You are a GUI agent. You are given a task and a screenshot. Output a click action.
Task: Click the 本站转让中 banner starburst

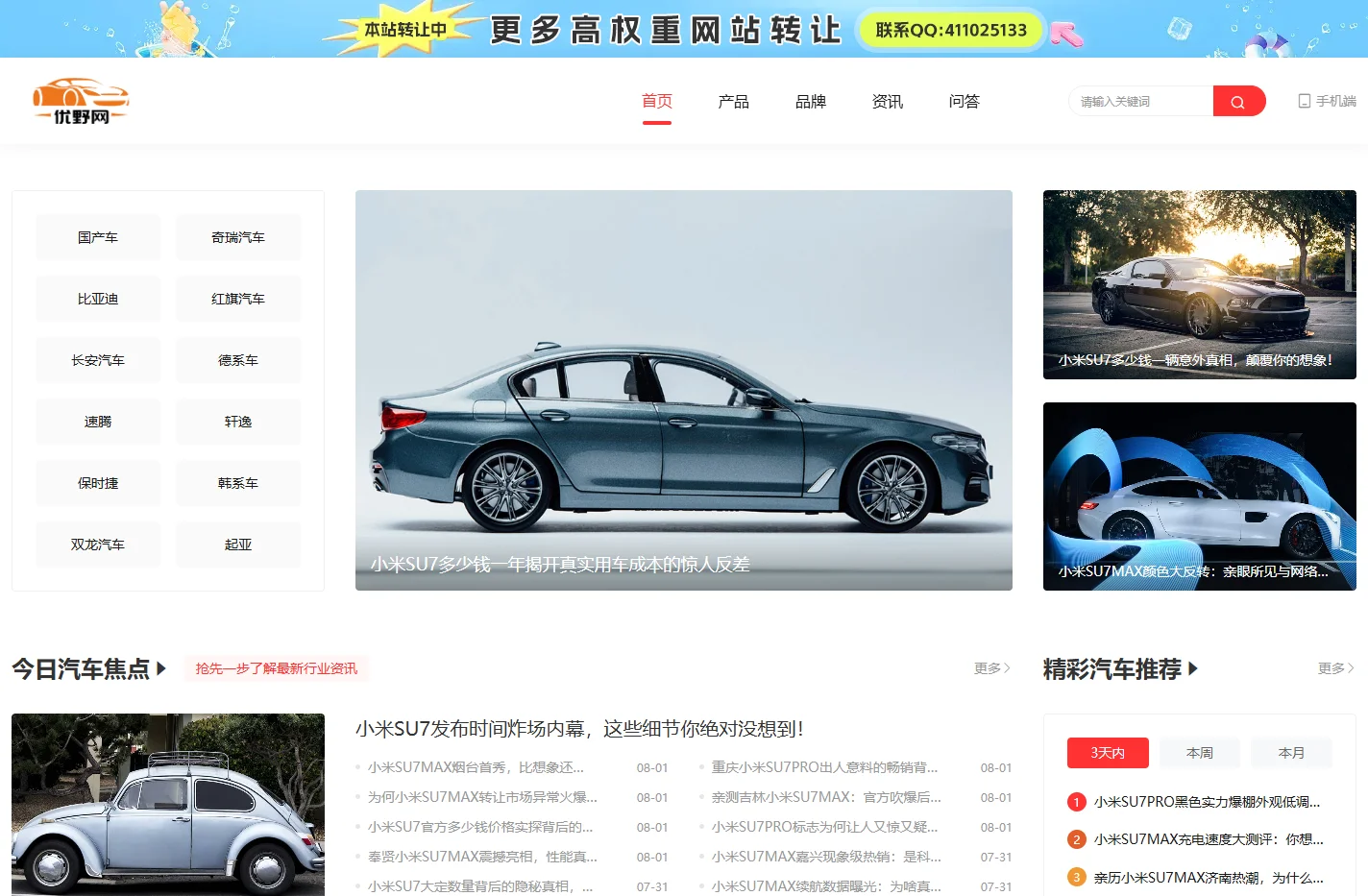[404, 30]
